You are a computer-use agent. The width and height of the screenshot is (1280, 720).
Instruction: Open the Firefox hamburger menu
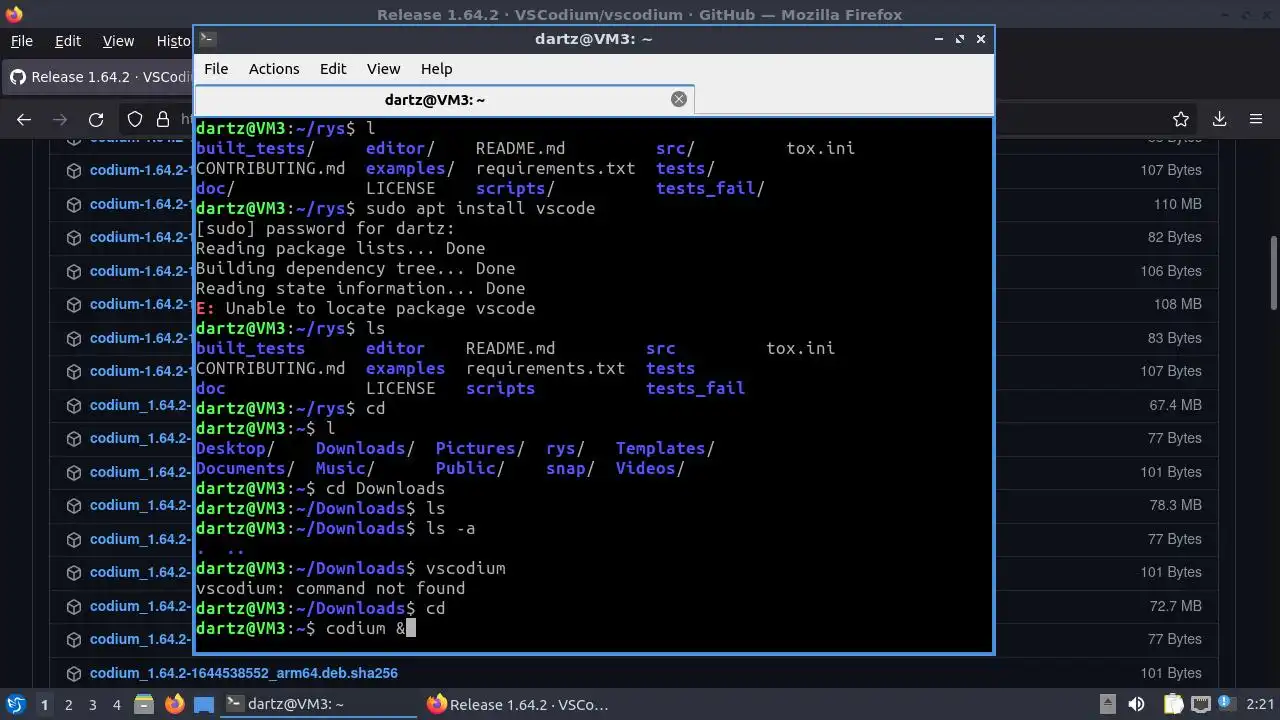click(x=1256, y=119)
